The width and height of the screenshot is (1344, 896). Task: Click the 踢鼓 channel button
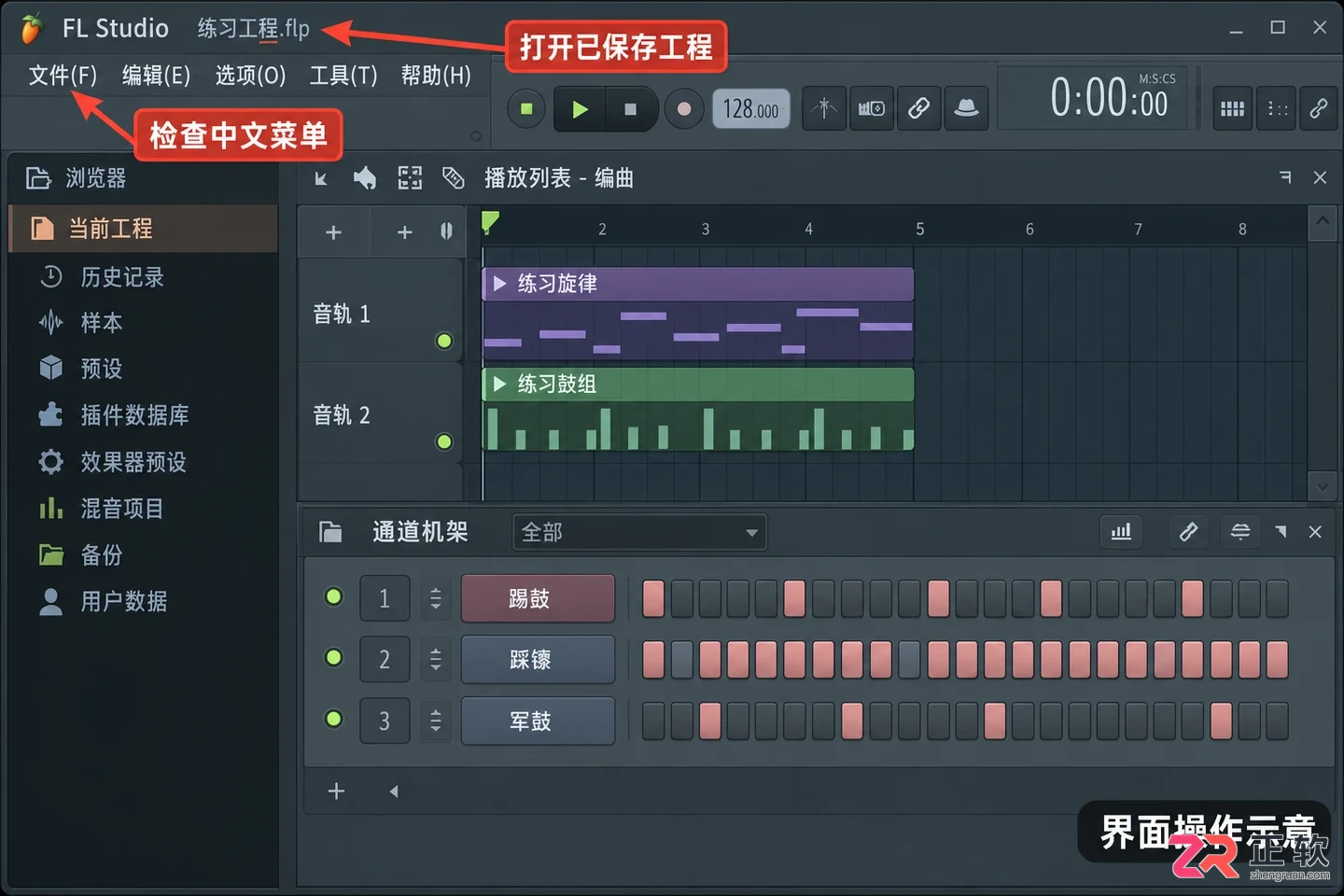point(538,598)
